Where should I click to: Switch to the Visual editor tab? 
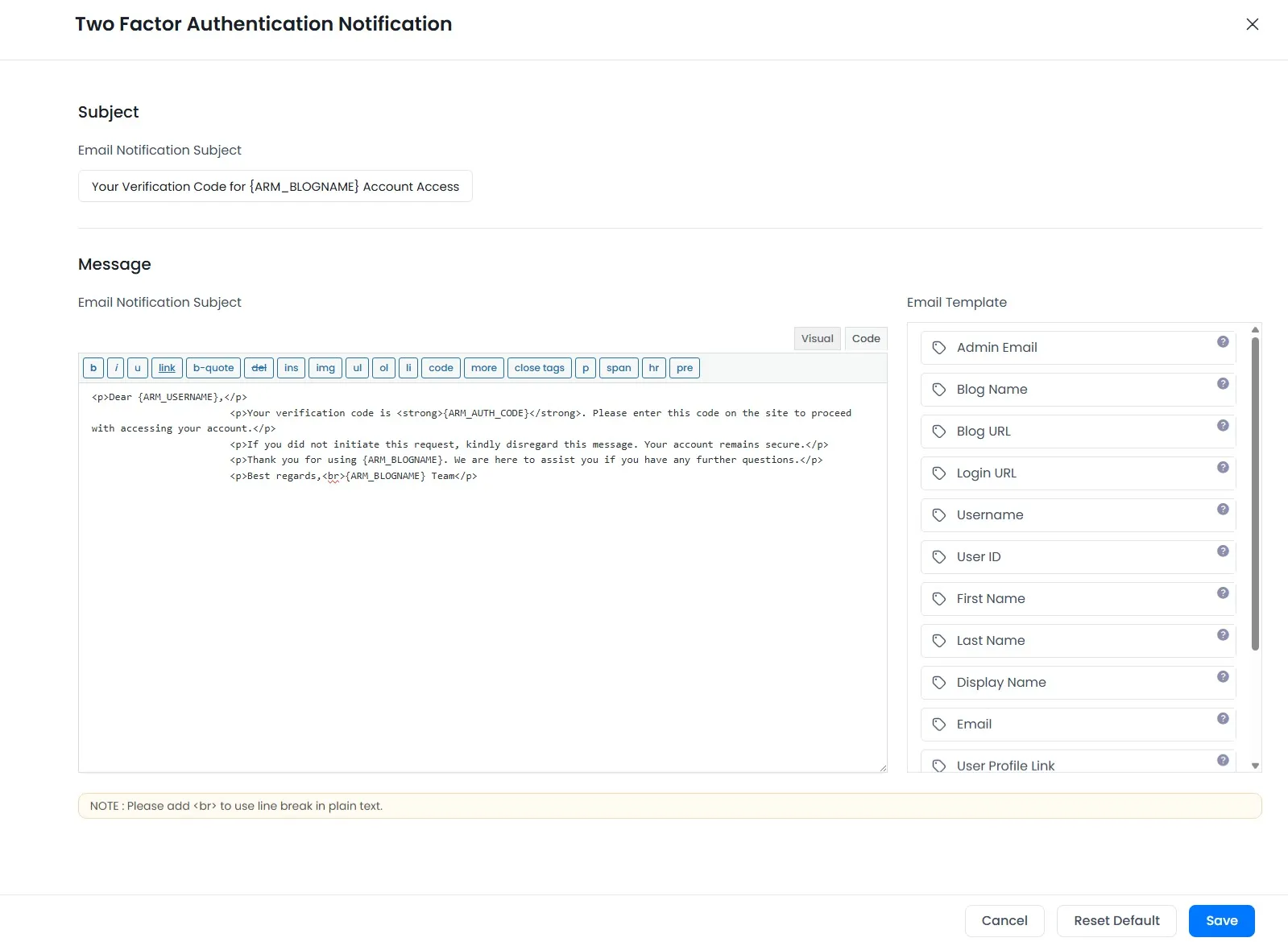pyautogui.click(x=817, y=339)
